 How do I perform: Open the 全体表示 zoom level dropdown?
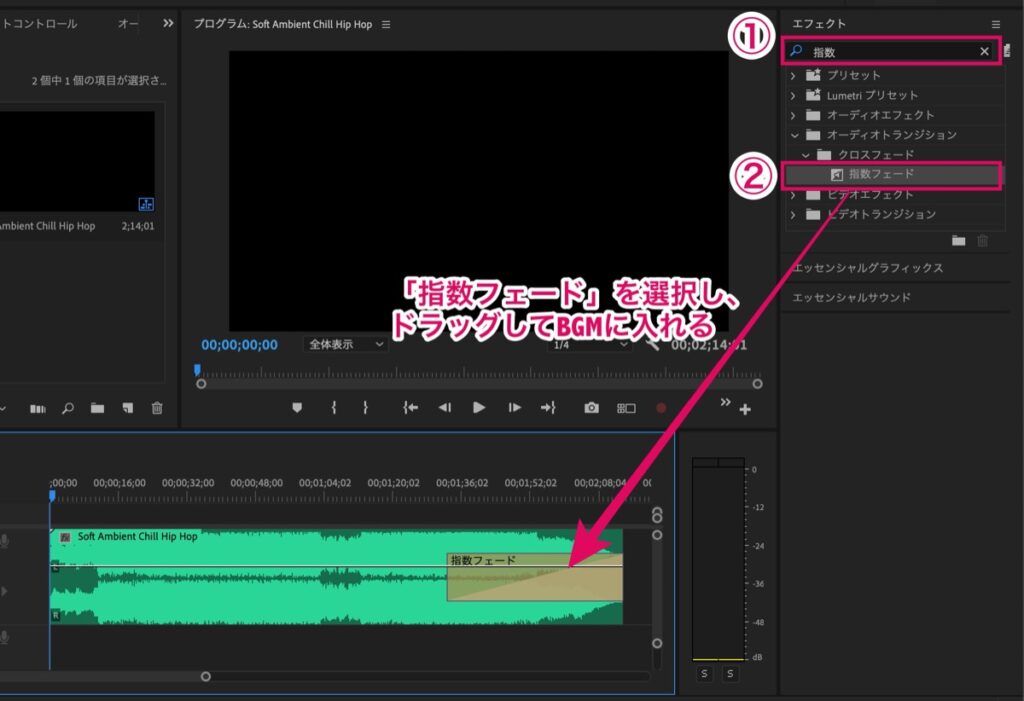[345, 344]
